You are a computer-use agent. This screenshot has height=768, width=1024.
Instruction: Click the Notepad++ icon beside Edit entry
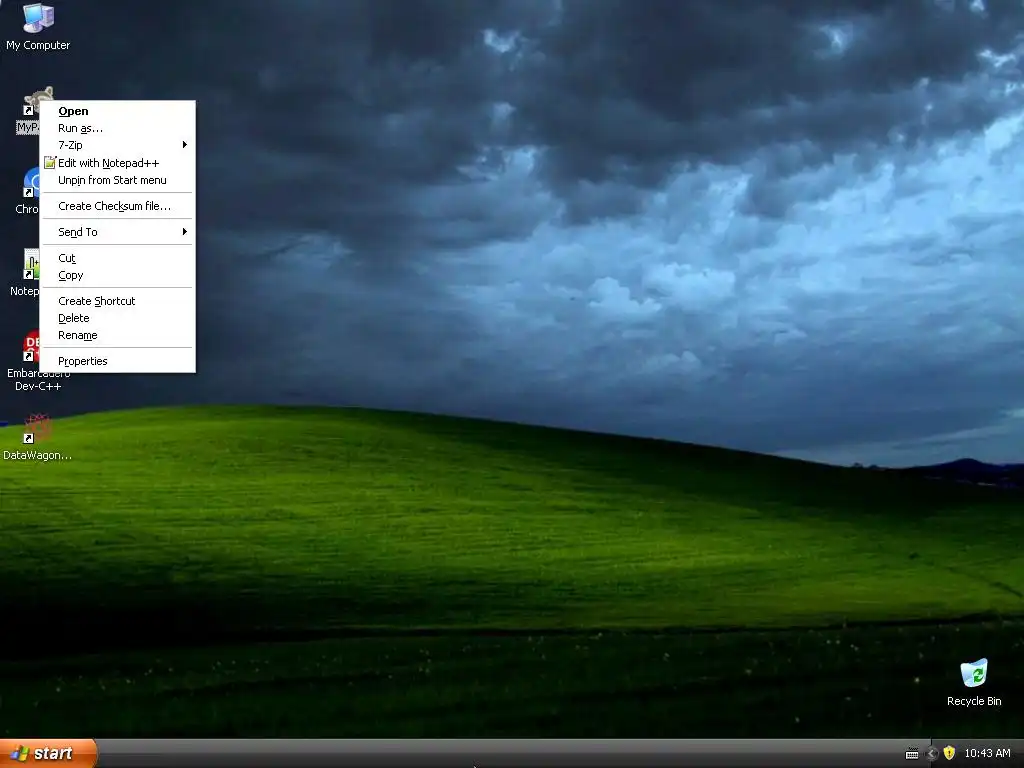(50, 163)
